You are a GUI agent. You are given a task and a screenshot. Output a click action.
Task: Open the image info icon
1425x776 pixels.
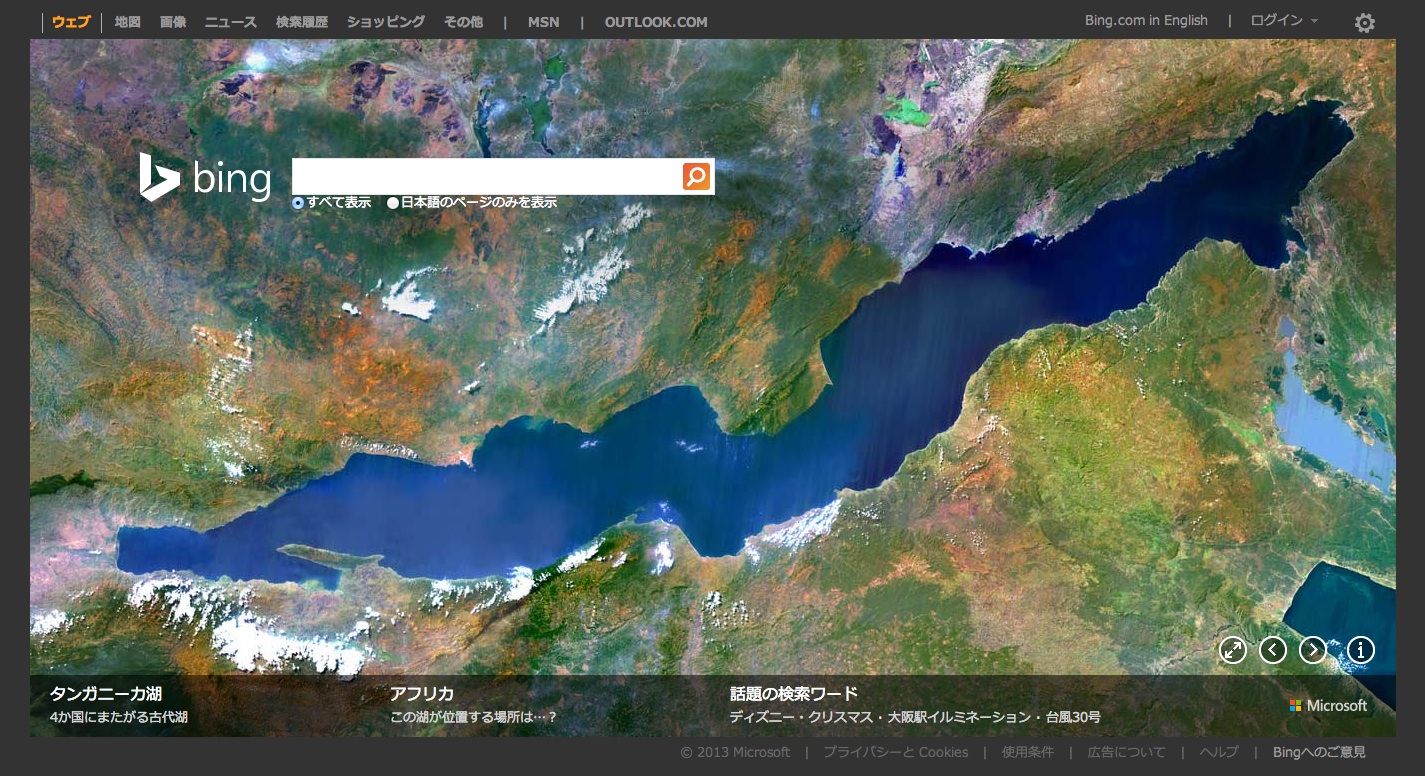click(1361, 650)
